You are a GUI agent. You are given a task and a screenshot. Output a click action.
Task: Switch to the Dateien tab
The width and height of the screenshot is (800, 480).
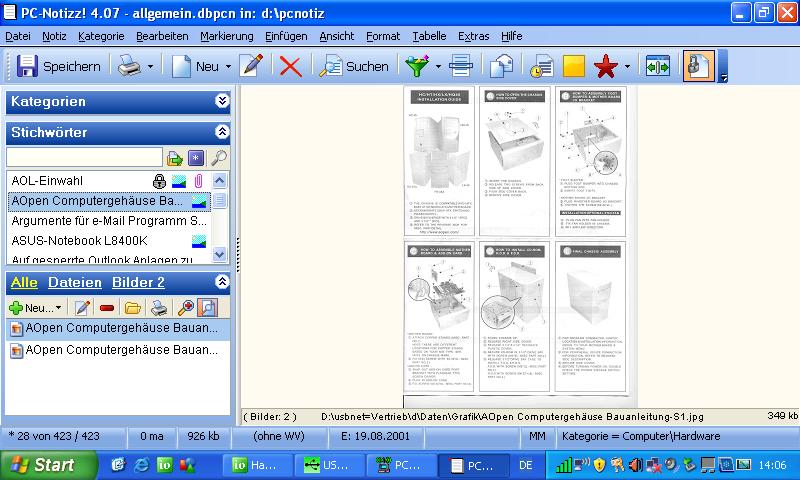(75, 283)
